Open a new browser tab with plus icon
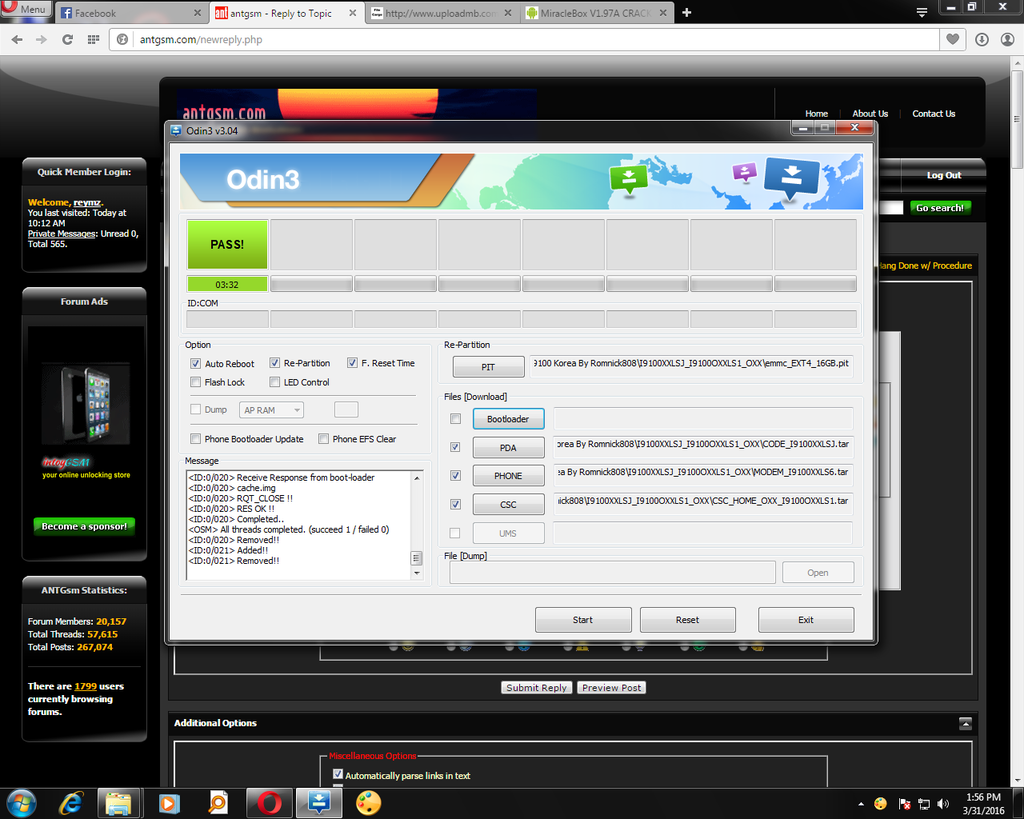The height and width of the screenshot is (819, 1024). point(686,13)
